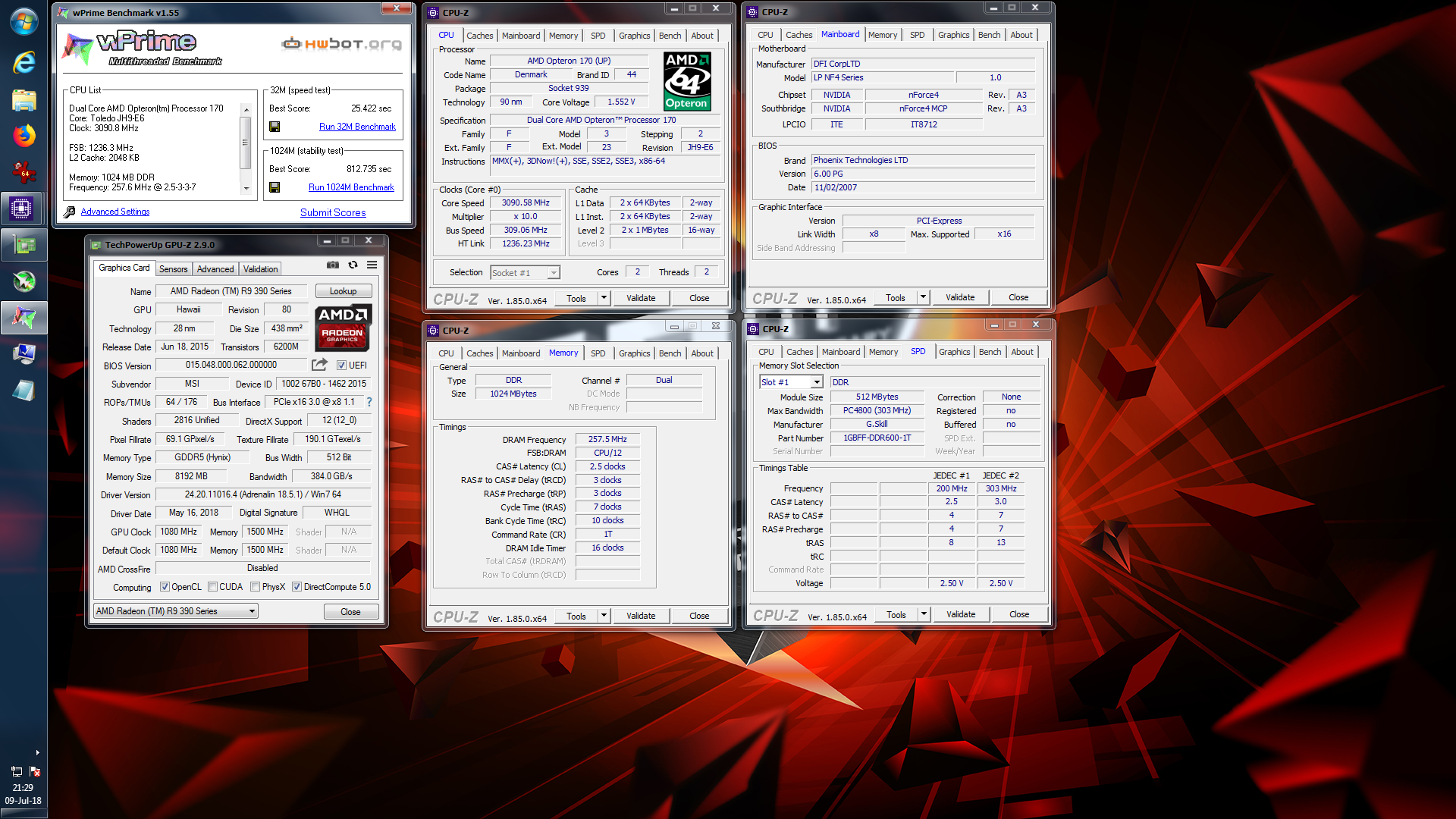Open the green sphere app on the taskbar

pyautogui.click(x=24, y=281)
